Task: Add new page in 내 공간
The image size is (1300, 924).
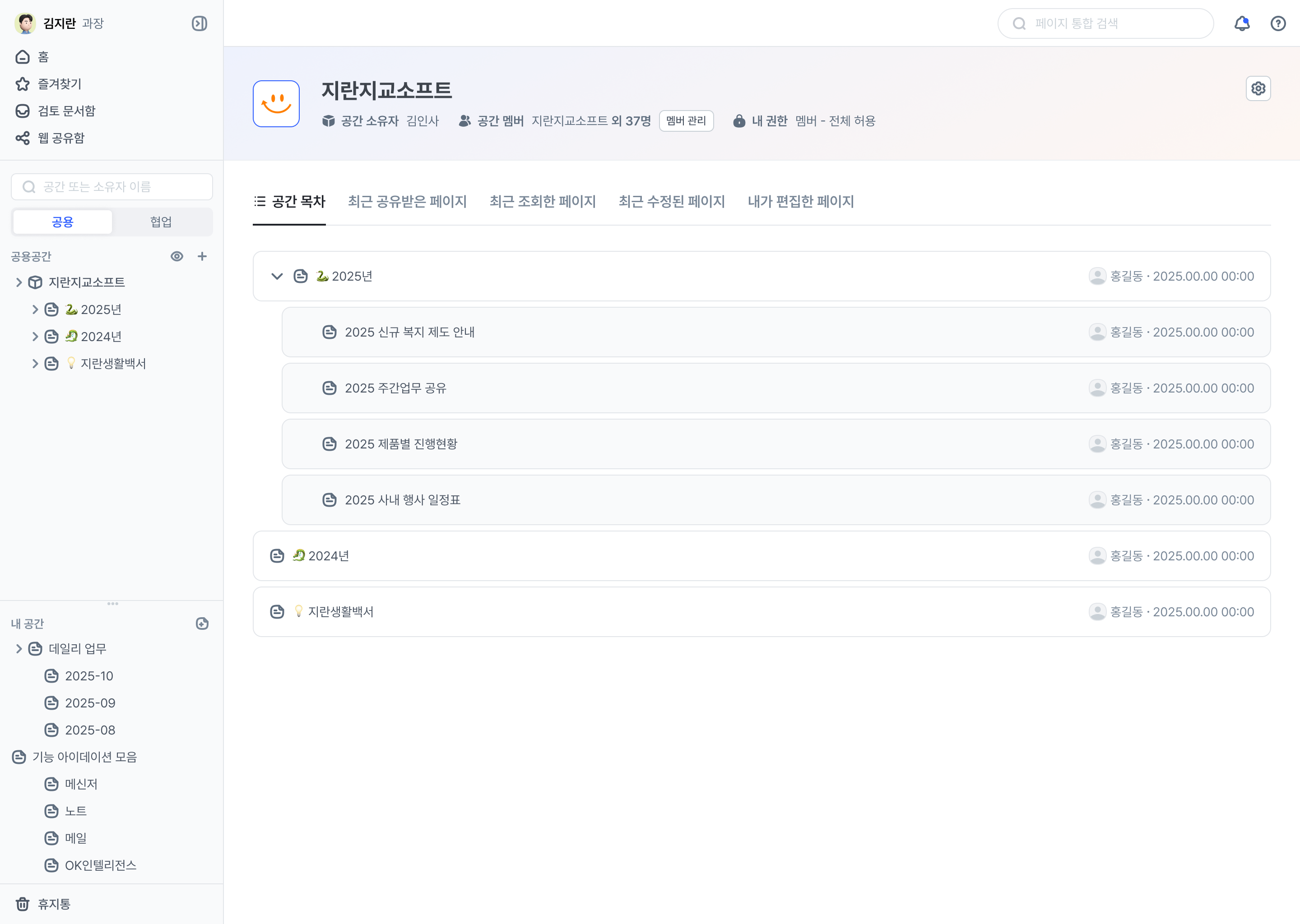Action: (202, 624)
